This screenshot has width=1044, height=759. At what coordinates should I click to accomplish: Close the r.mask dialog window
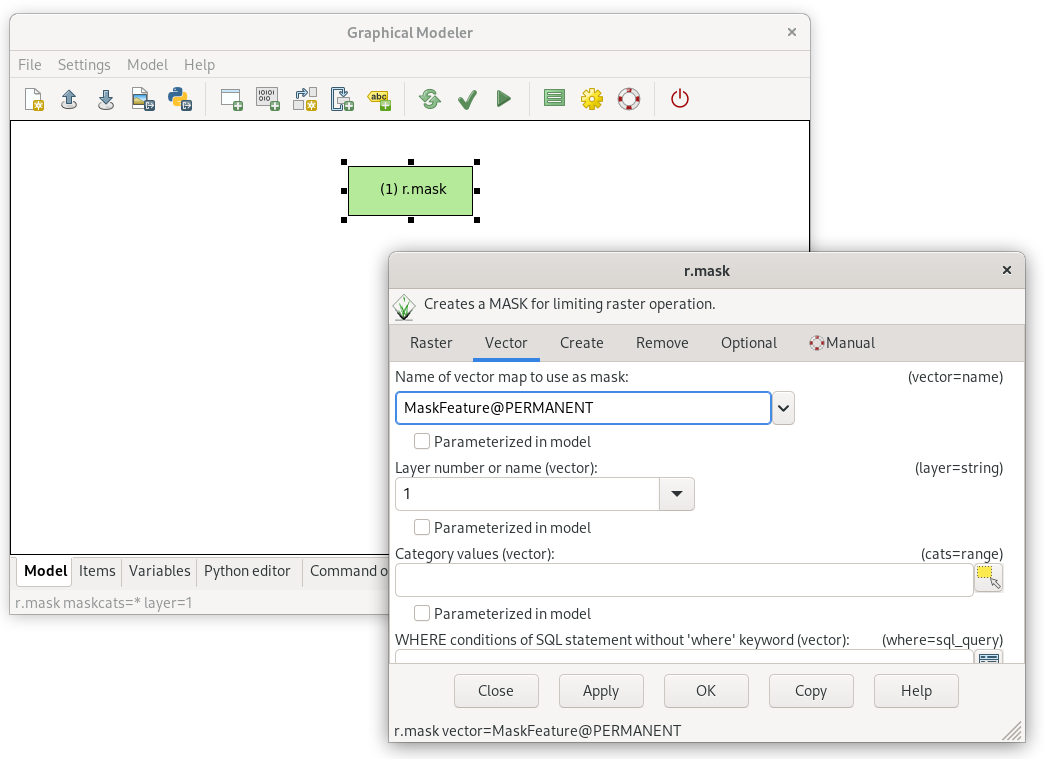coord(1007,270)
